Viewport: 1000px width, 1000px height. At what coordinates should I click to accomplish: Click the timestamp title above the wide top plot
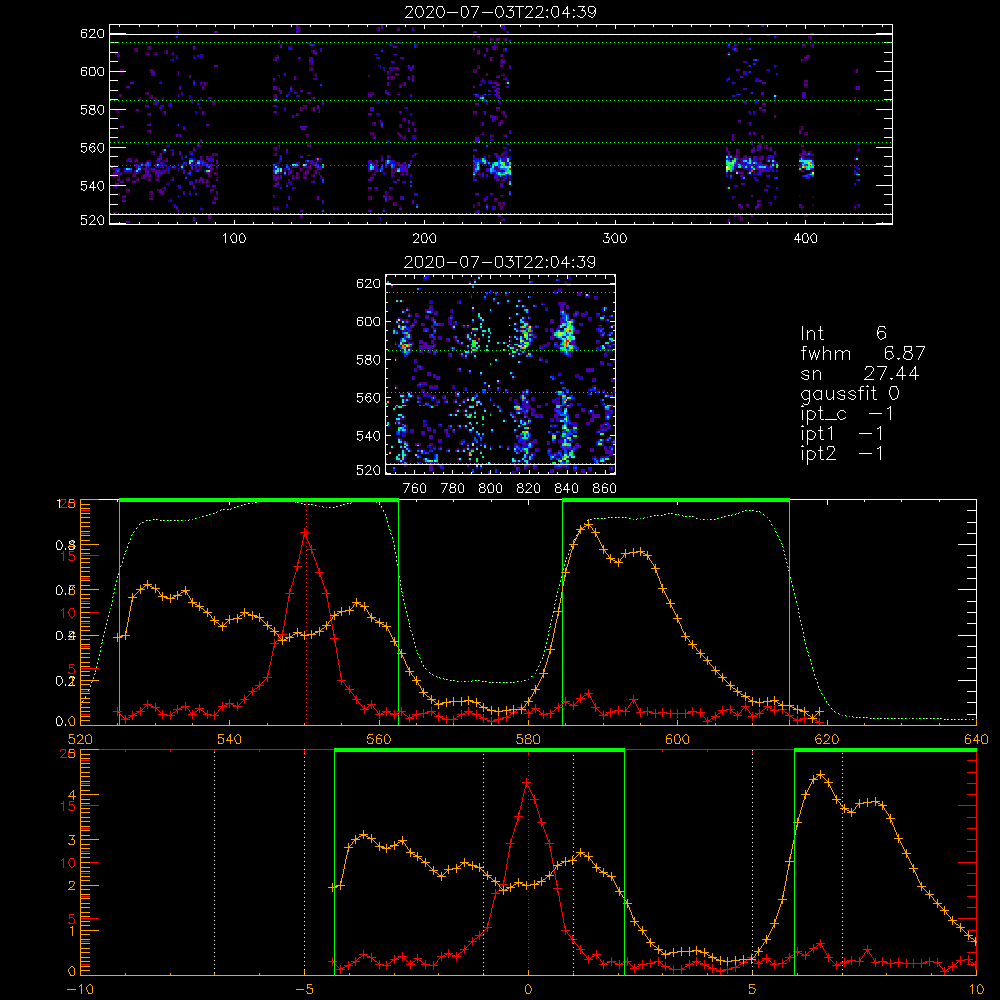point(500,12)
